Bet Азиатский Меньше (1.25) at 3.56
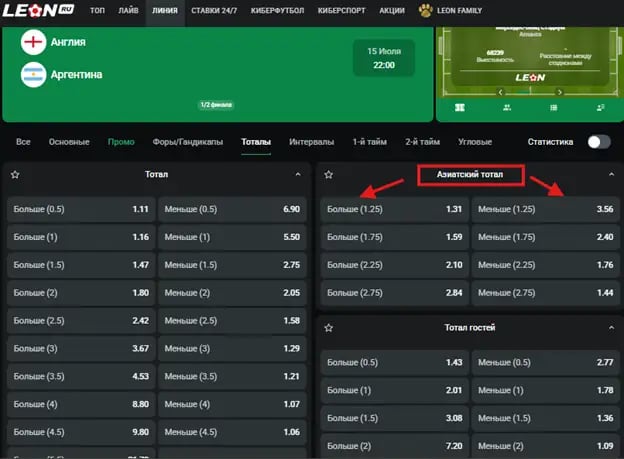This screenshot has height=459, width=624. [x=546, y=209]
